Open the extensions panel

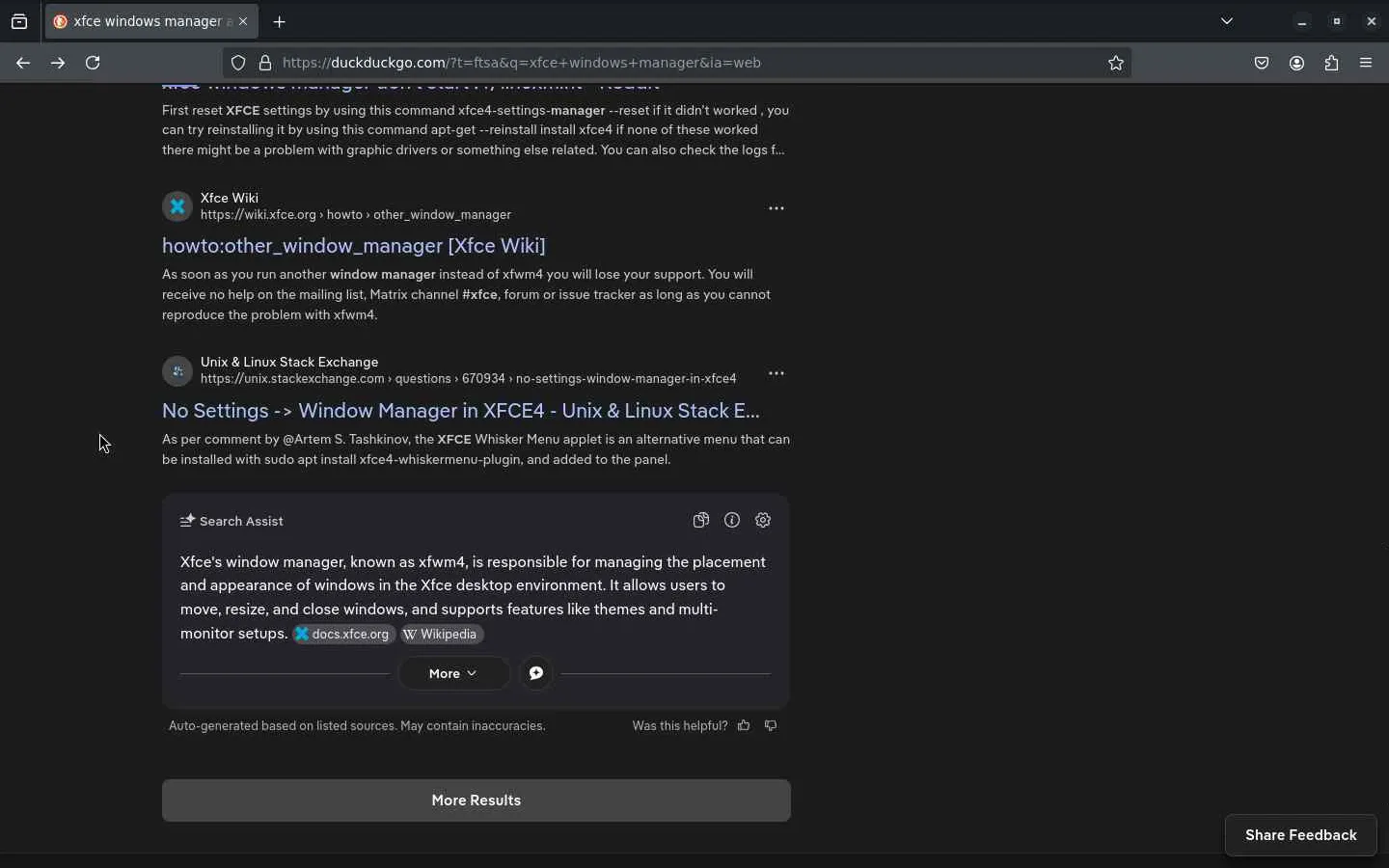(x=1332, y=63)
